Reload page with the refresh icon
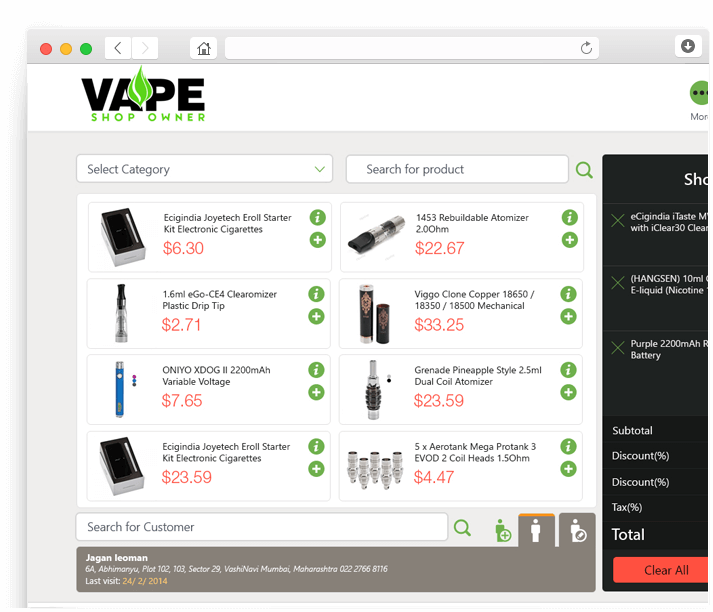 tap(586, 48)
